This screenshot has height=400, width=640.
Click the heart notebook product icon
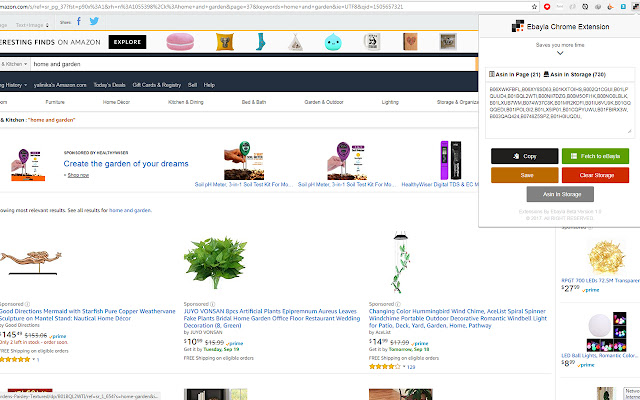410,42
